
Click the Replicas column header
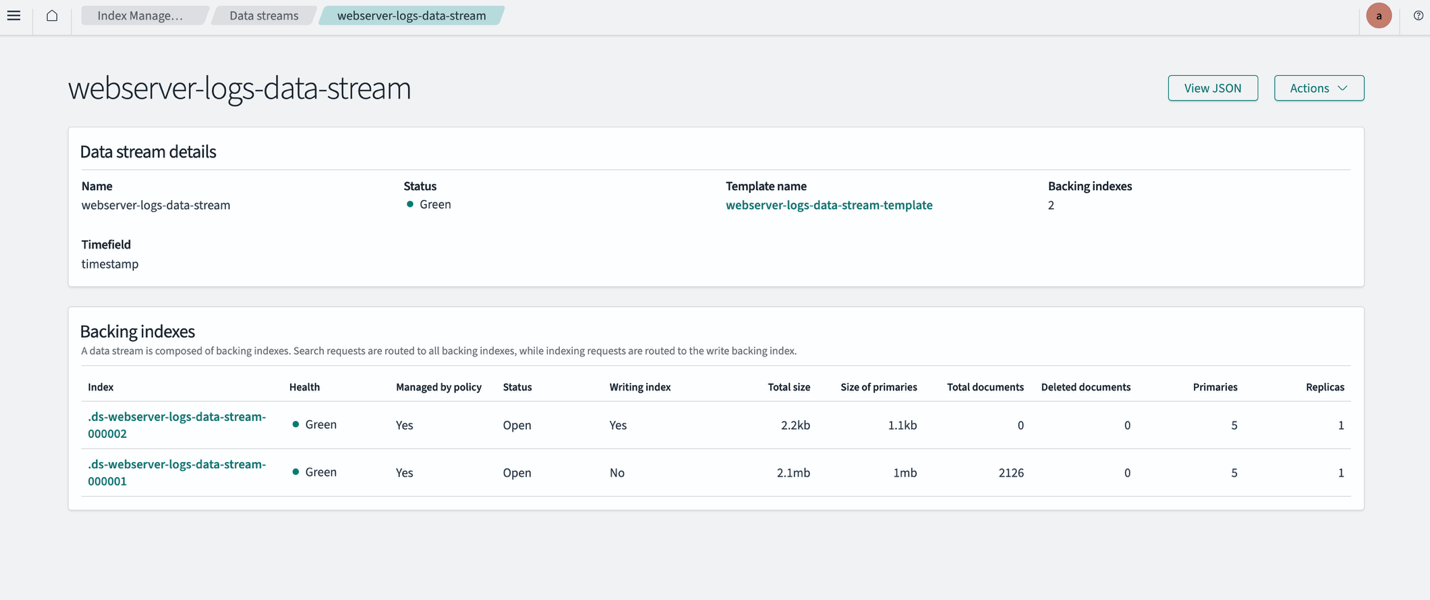(x=1325, y=387)
